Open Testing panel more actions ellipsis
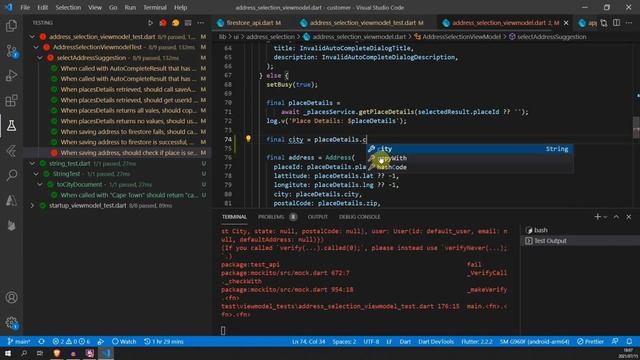Image resolution: width=640 pixels, height=360 pixels. (x=200, y=23)
